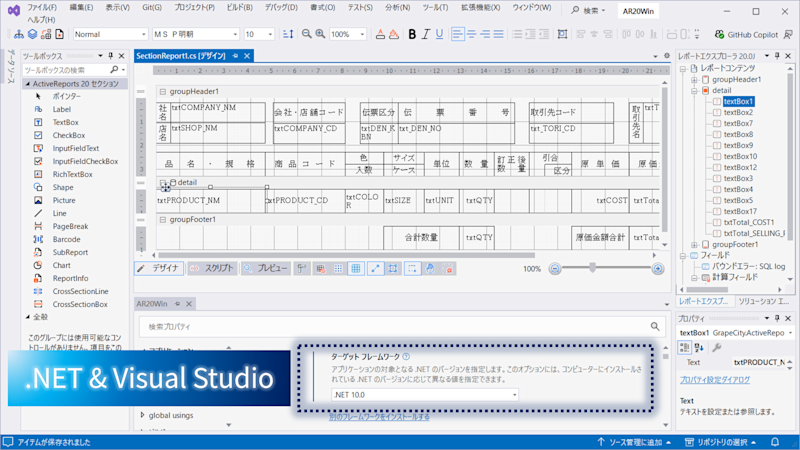Click the プロパティ設定ダイアログ link
This screenshot has width=800, height=450.
[x=714, y=380]
